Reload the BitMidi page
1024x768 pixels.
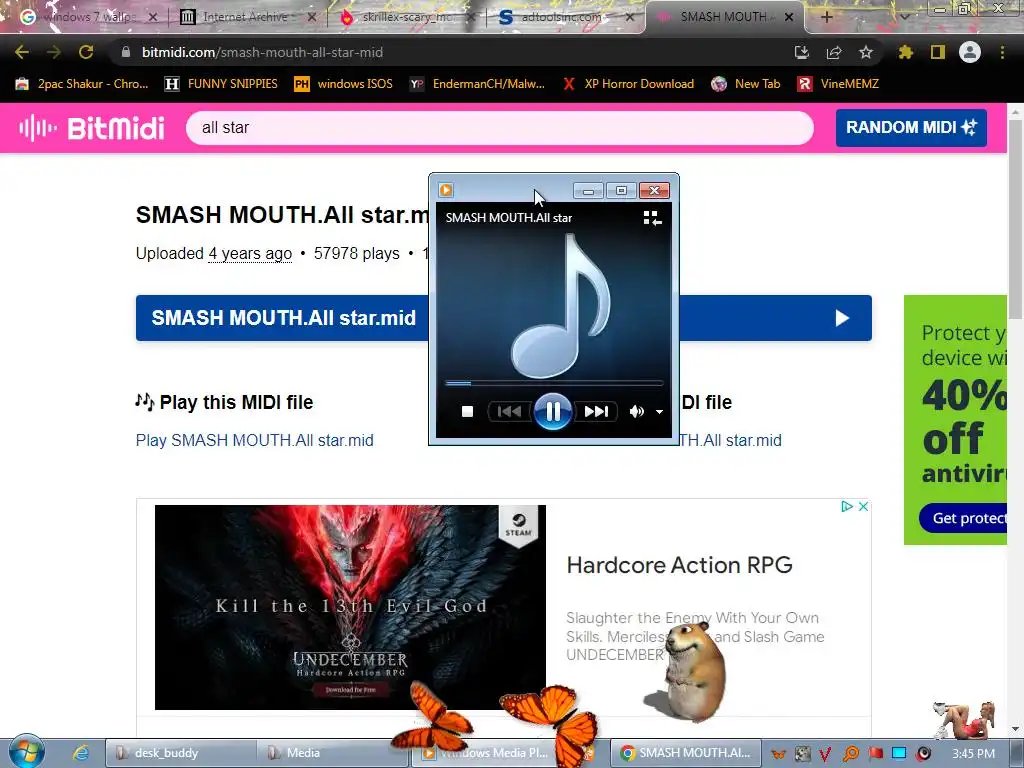(86, 52)
